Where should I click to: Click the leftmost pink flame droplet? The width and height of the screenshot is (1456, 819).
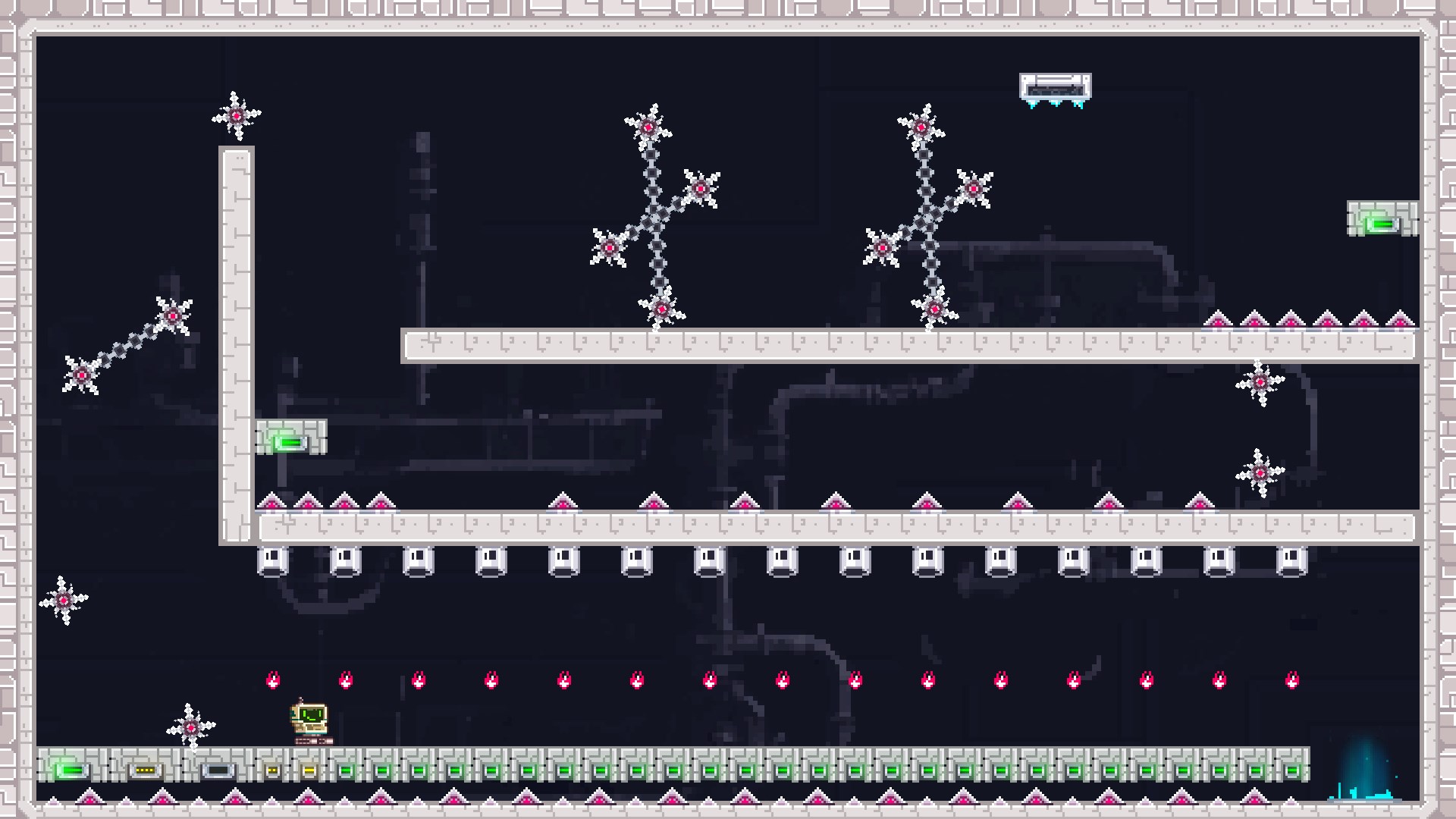pyautogui.click(x=273, y=679)
